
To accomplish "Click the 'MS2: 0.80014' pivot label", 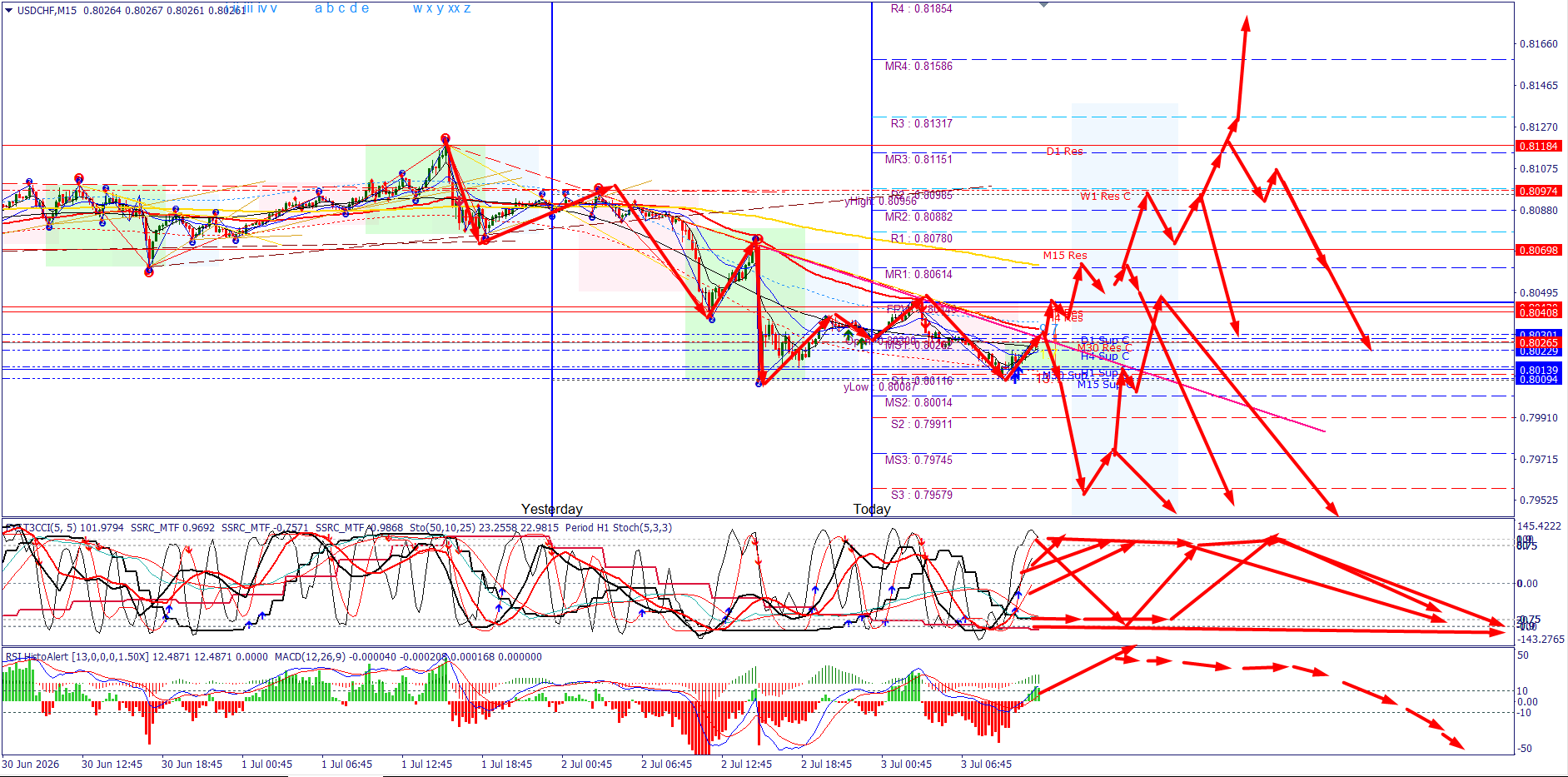I will click(x=918, y=402).
